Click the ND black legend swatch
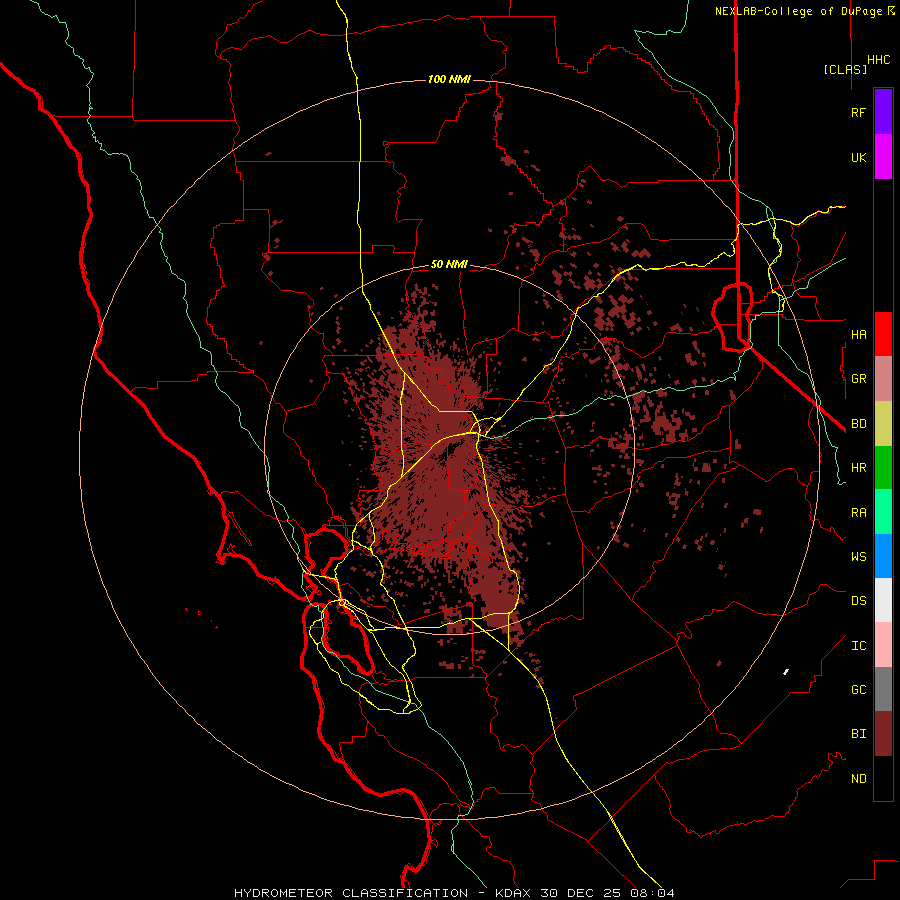 [x=883, y=778]
